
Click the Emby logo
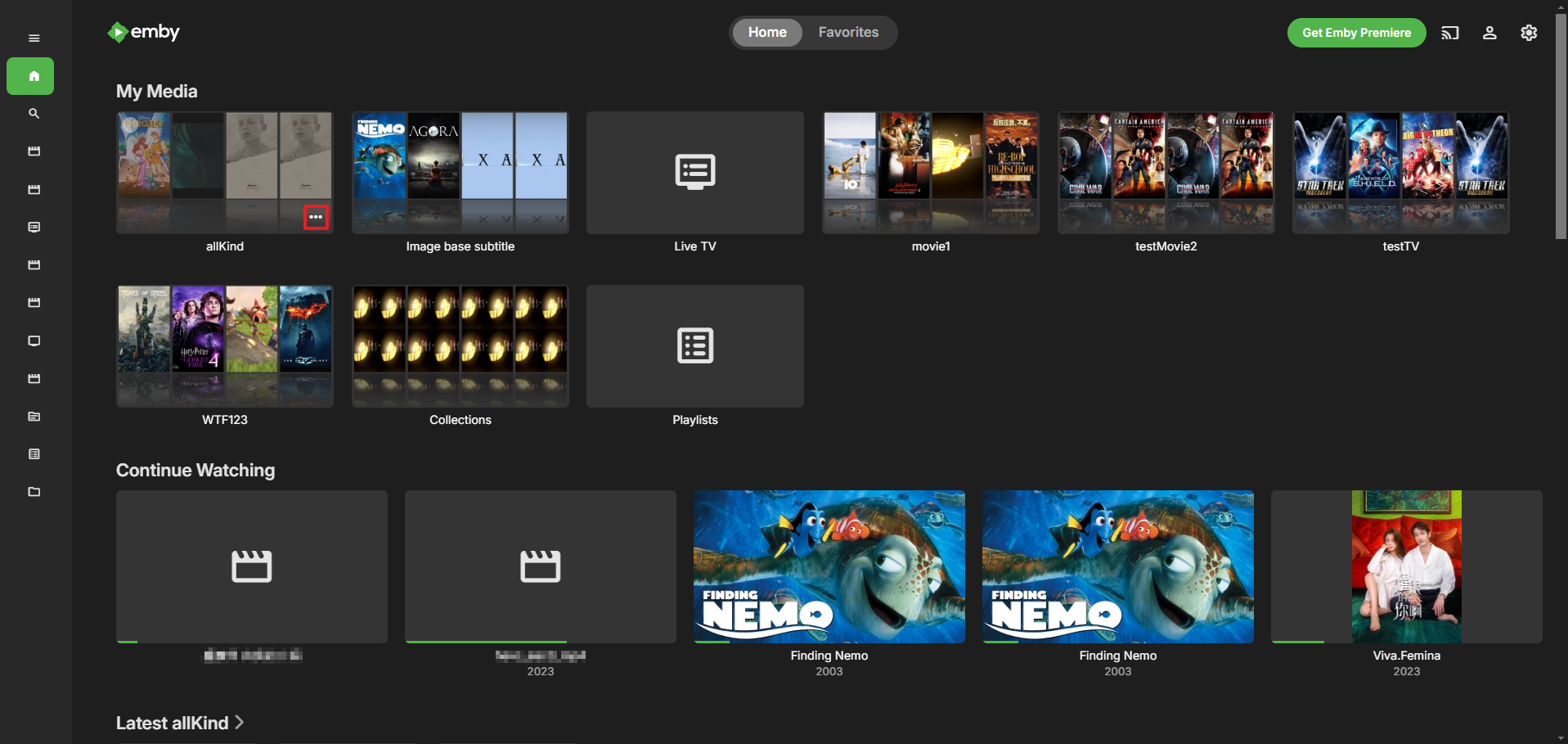pos(143,32)
